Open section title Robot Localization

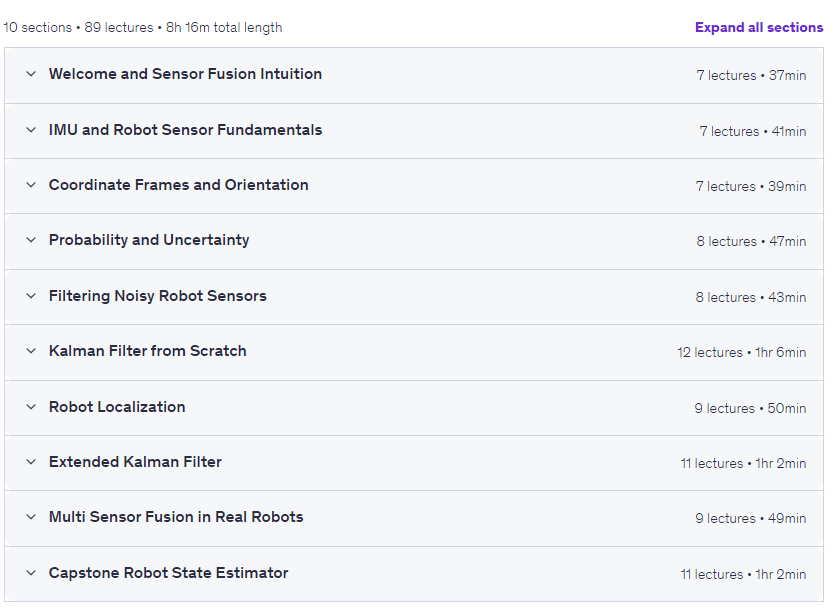[x=117, y=407]
